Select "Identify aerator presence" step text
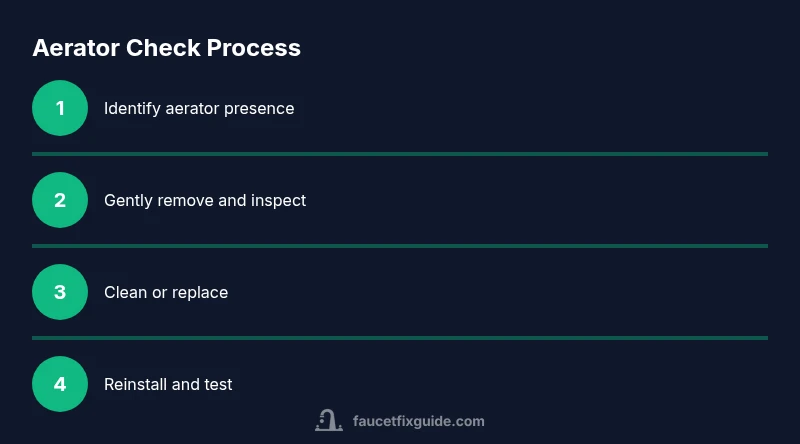 click(199, 108)
